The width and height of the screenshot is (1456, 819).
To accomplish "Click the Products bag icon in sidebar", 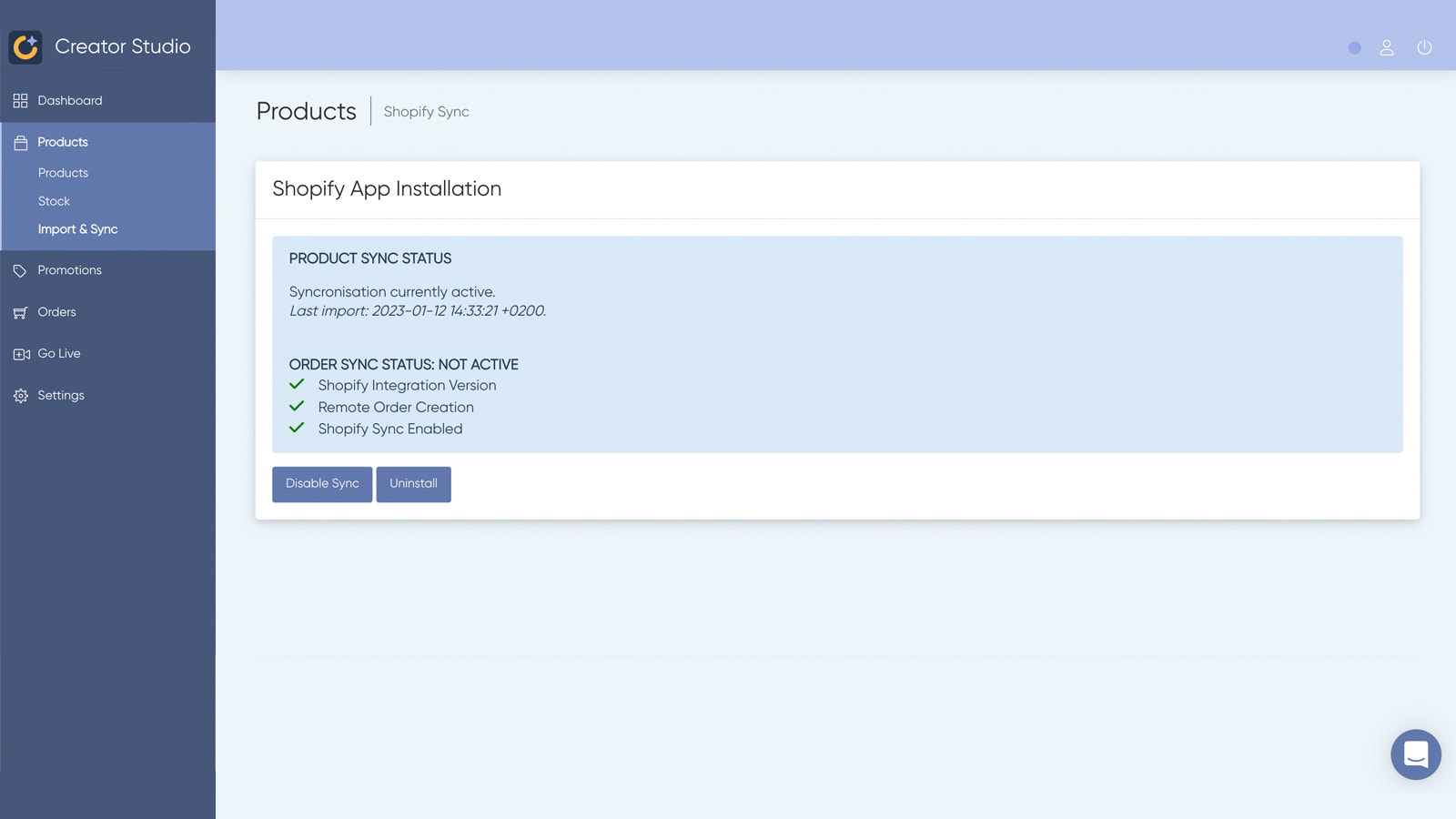I will click(x=20, y=143).
